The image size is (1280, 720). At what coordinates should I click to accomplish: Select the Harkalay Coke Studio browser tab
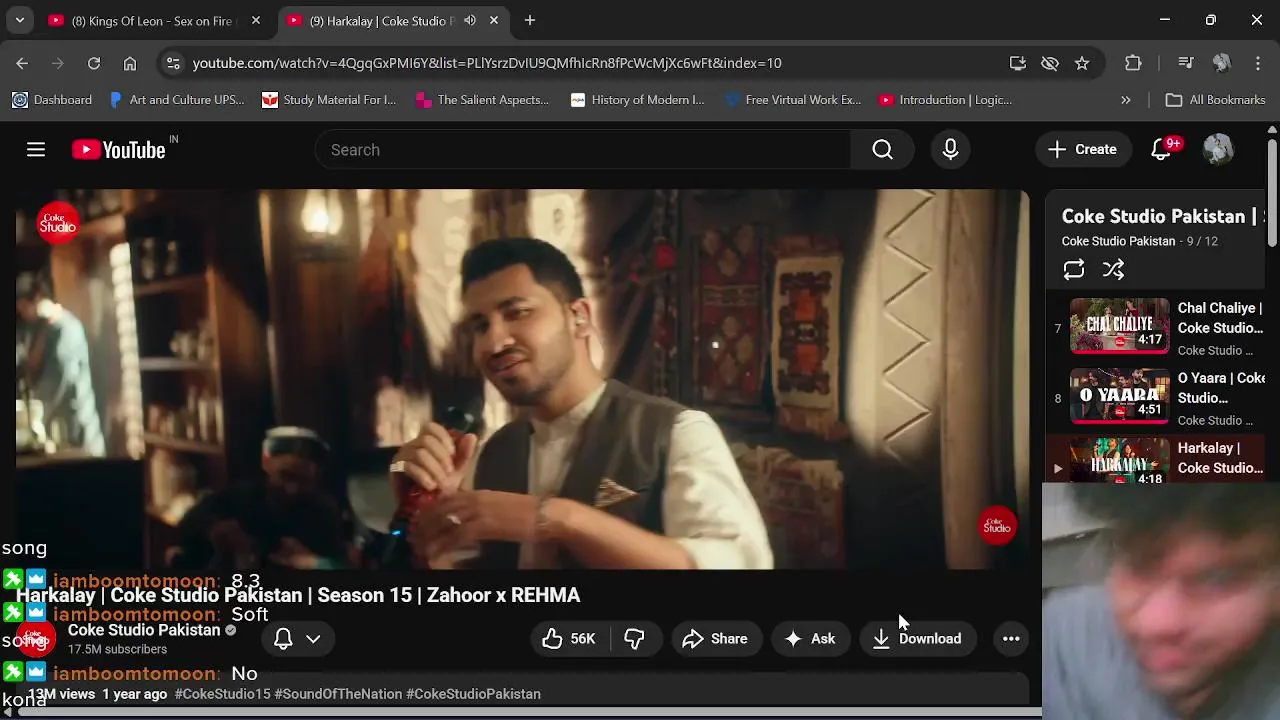382,20
